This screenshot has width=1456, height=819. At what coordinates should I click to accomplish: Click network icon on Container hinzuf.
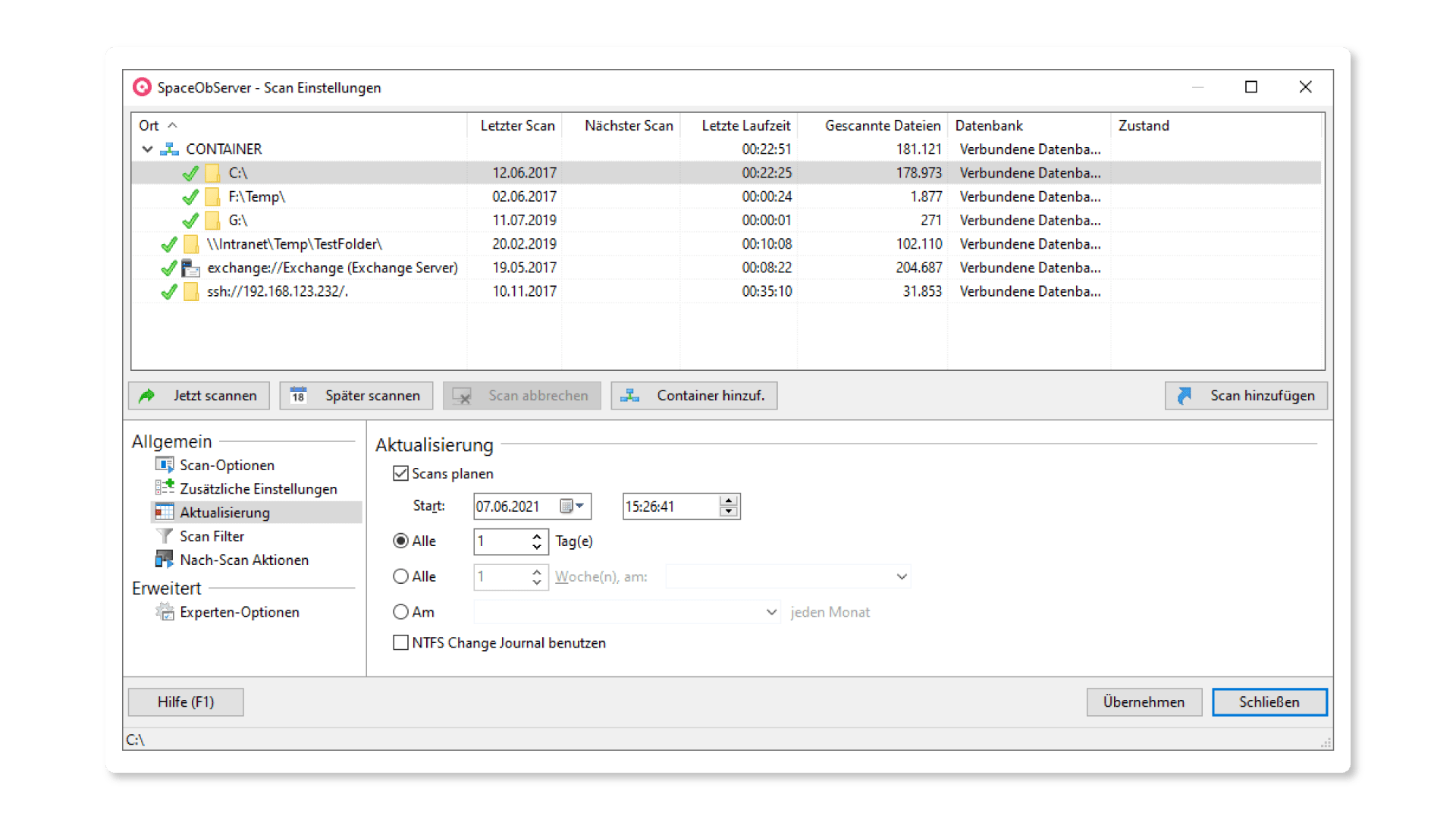(630, 395)
